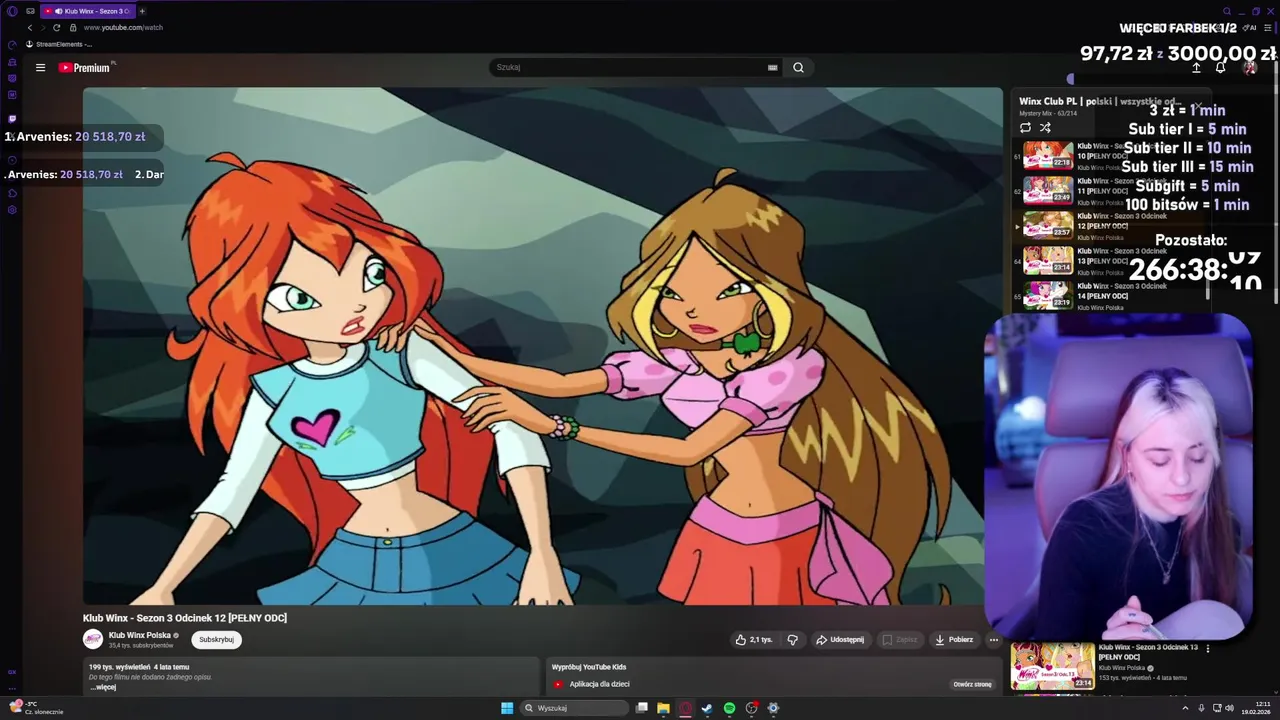Image resolution: width=1280 pixels, height=720 pixels.
Task: Click the '199 tys. wyświetleń' view count text
Action: 118,667
